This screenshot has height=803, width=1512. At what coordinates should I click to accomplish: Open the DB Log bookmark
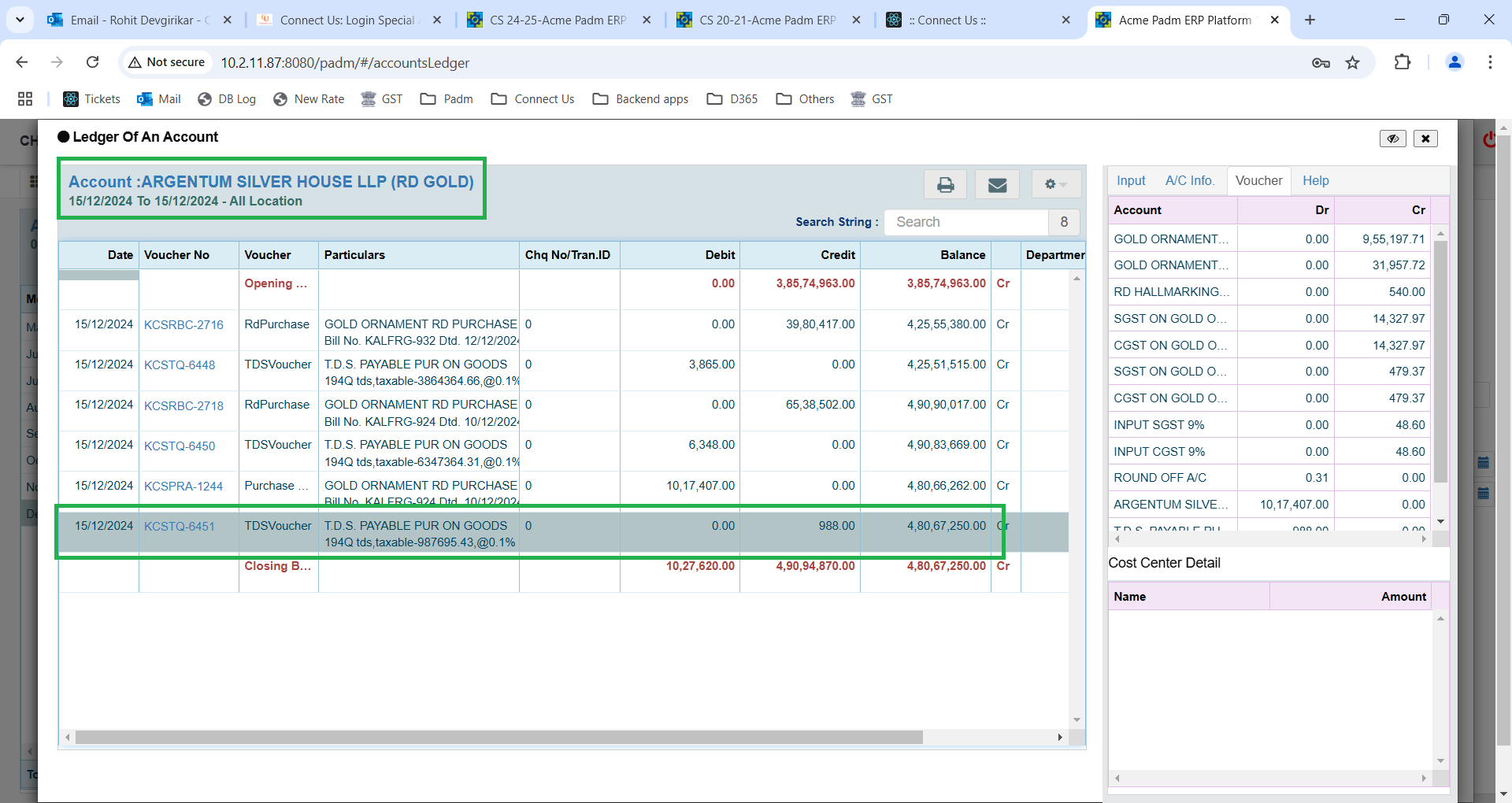tap(227, 98)
